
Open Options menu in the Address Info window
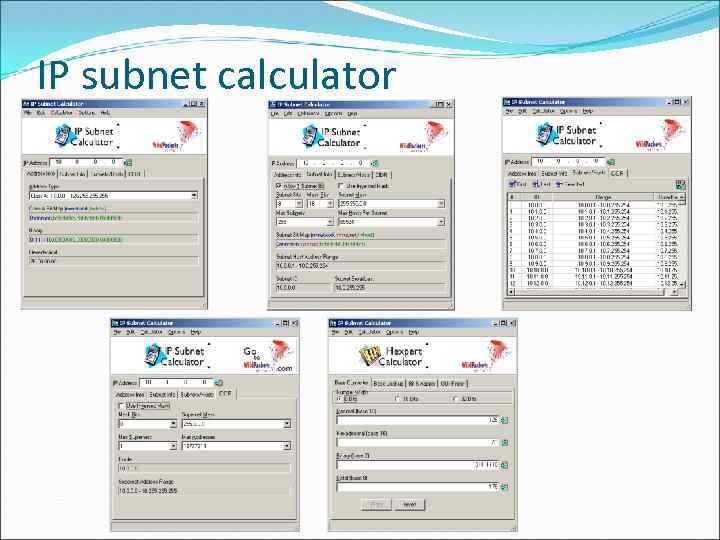coord(87,113)
